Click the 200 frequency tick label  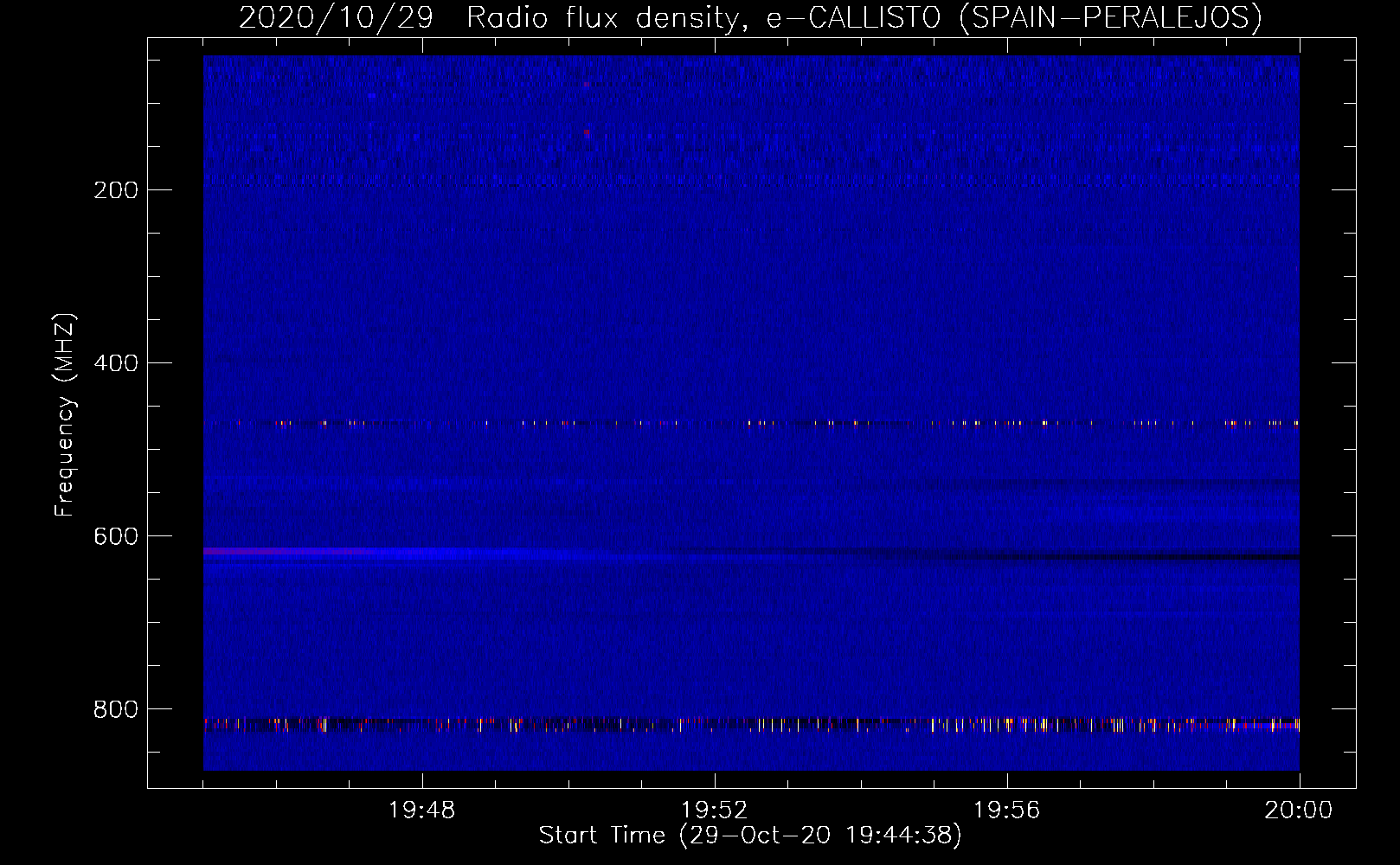116,190
